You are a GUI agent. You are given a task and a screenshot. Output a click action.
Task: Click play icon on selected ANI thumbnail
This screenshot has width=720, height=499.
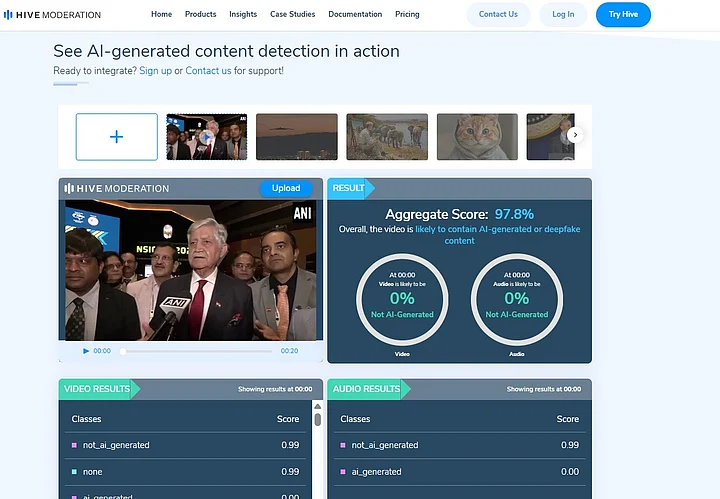[207, 137]
